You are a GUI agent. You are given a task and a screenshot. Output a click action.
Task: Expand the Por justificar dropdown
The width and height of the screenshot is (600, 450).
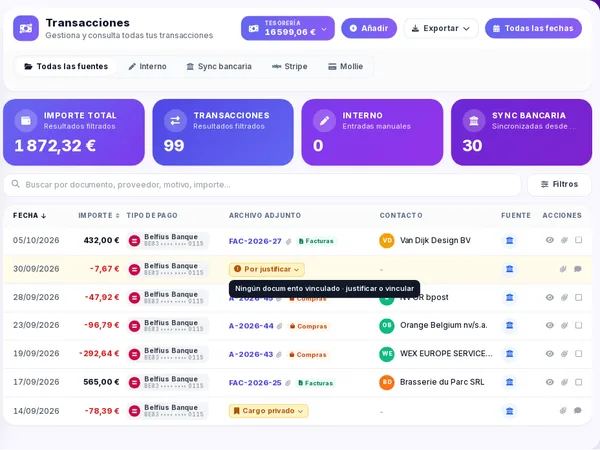(x=267, y=269)
